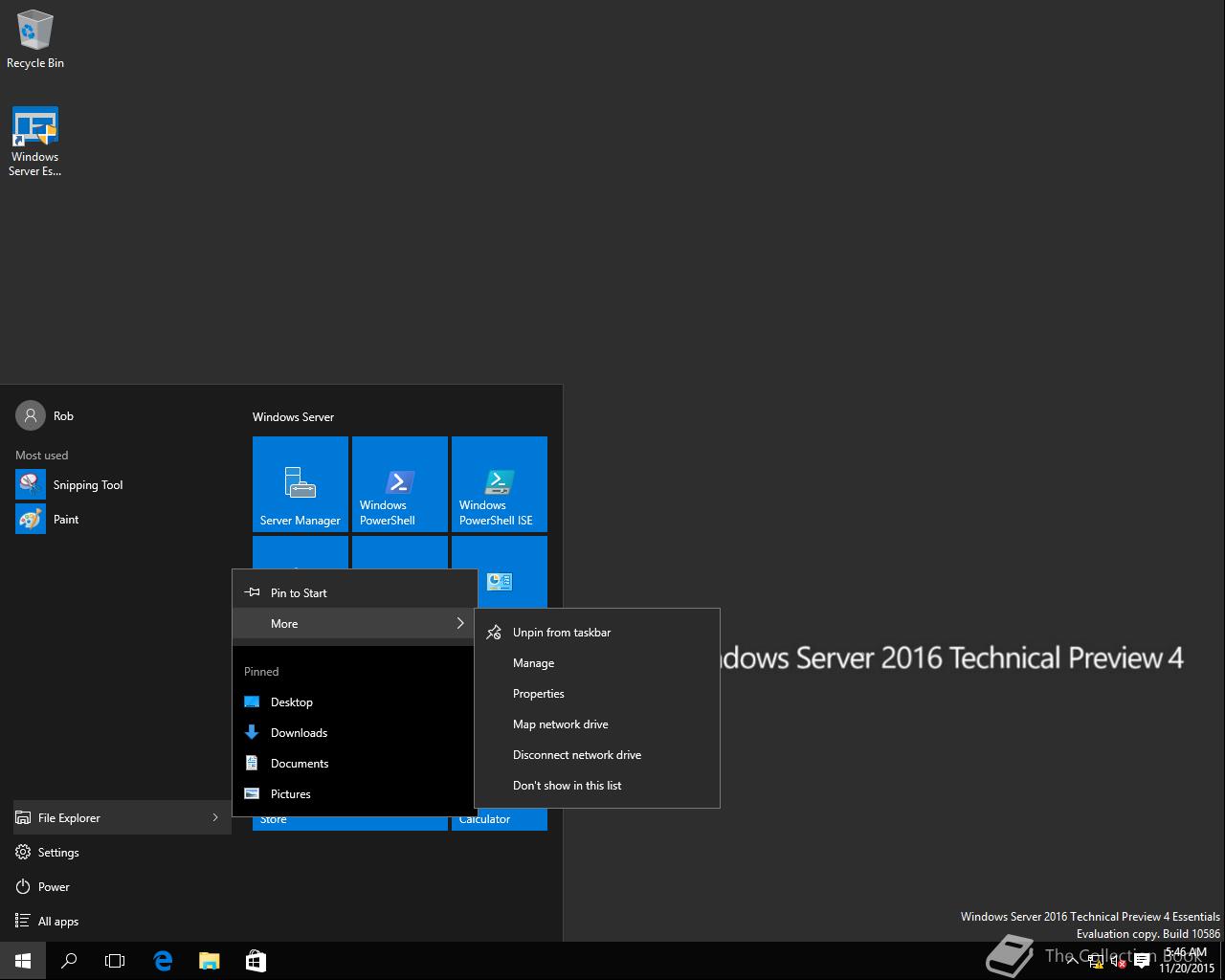Image resolution: width=1225 pixels, height=980 pixels.
Task: Open pinned Pictures folder
Action: pyautogui.click(x=355, y=794)
